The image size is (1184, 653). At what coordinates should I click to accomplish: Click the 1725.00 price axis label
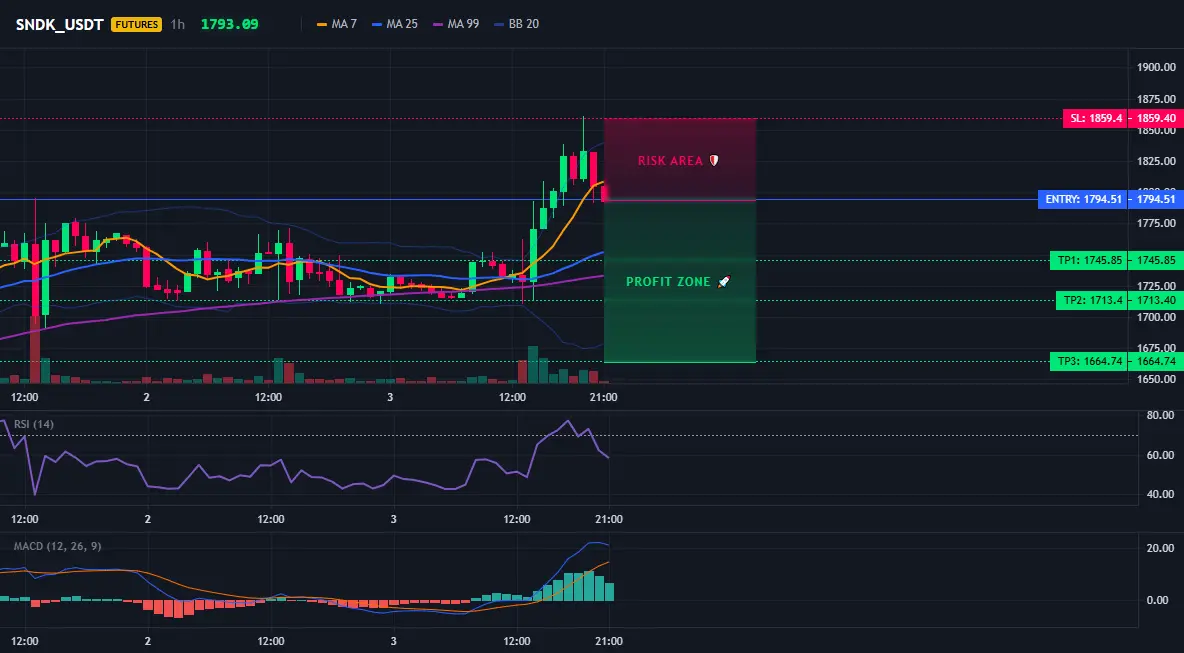[1156, 286]
